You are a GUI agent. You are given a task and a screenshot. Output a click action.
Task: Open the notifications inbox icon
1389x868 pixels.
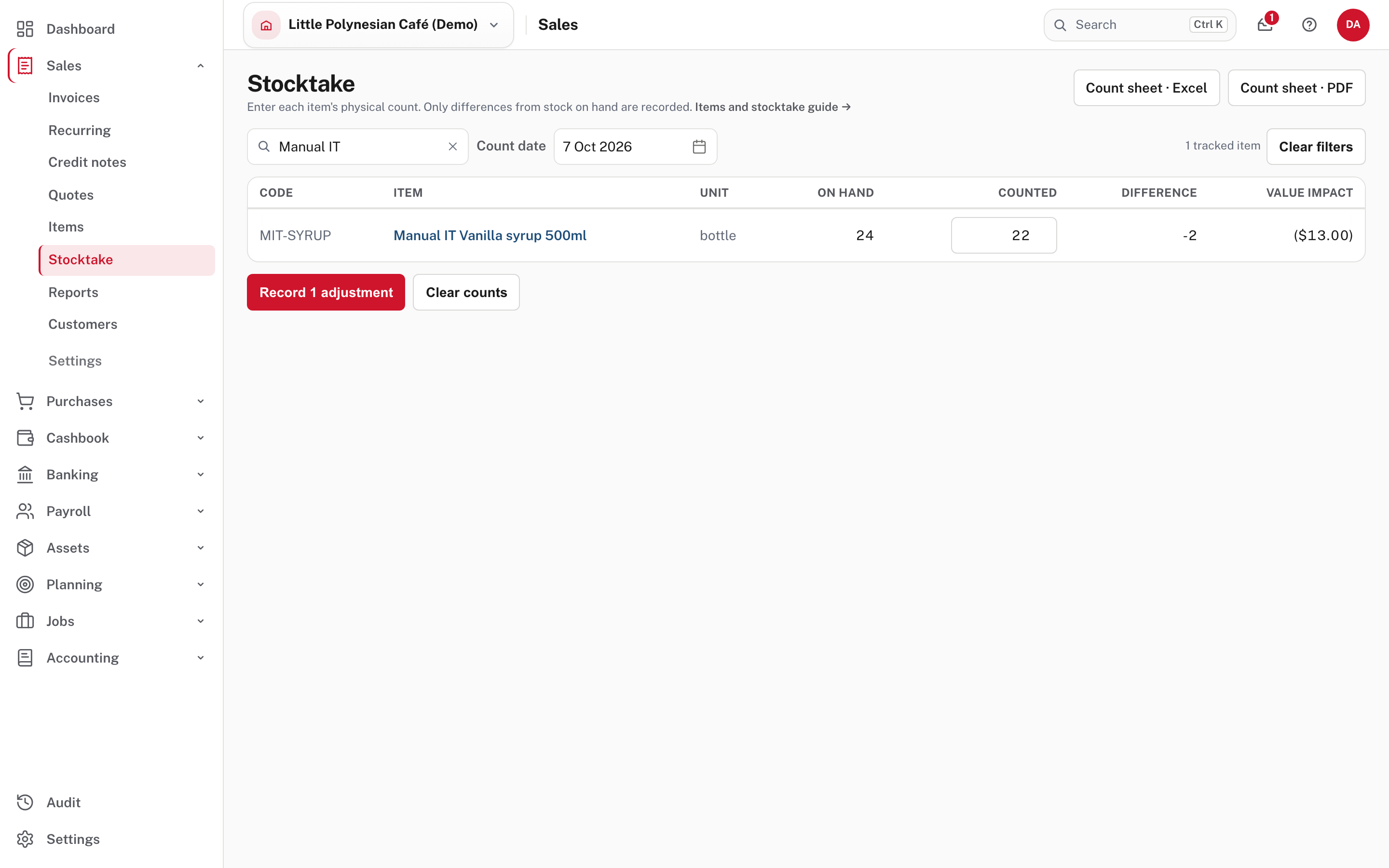point(1265,25)
